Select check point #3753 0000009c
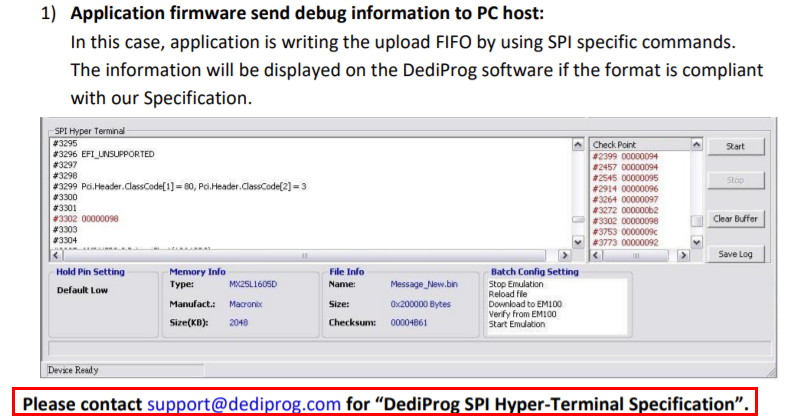The width and height of the screenshot is (788, 417). (624, 231)
